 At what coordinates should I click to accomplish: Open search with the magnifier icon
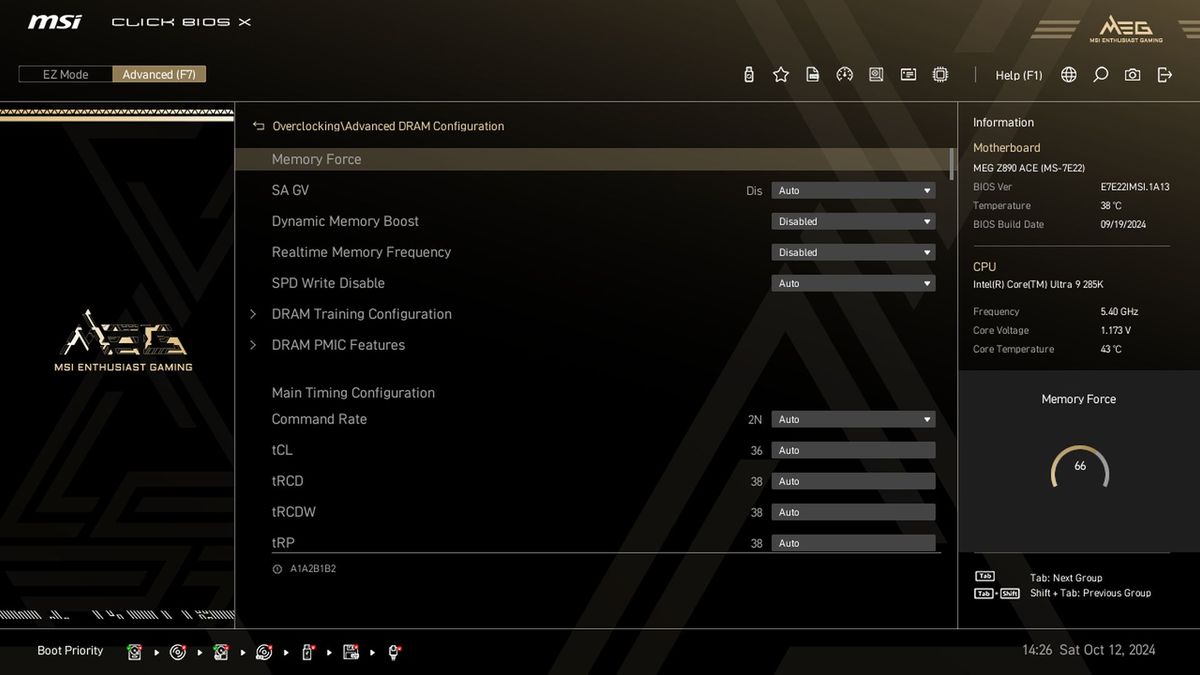(x=1101, y=75)
